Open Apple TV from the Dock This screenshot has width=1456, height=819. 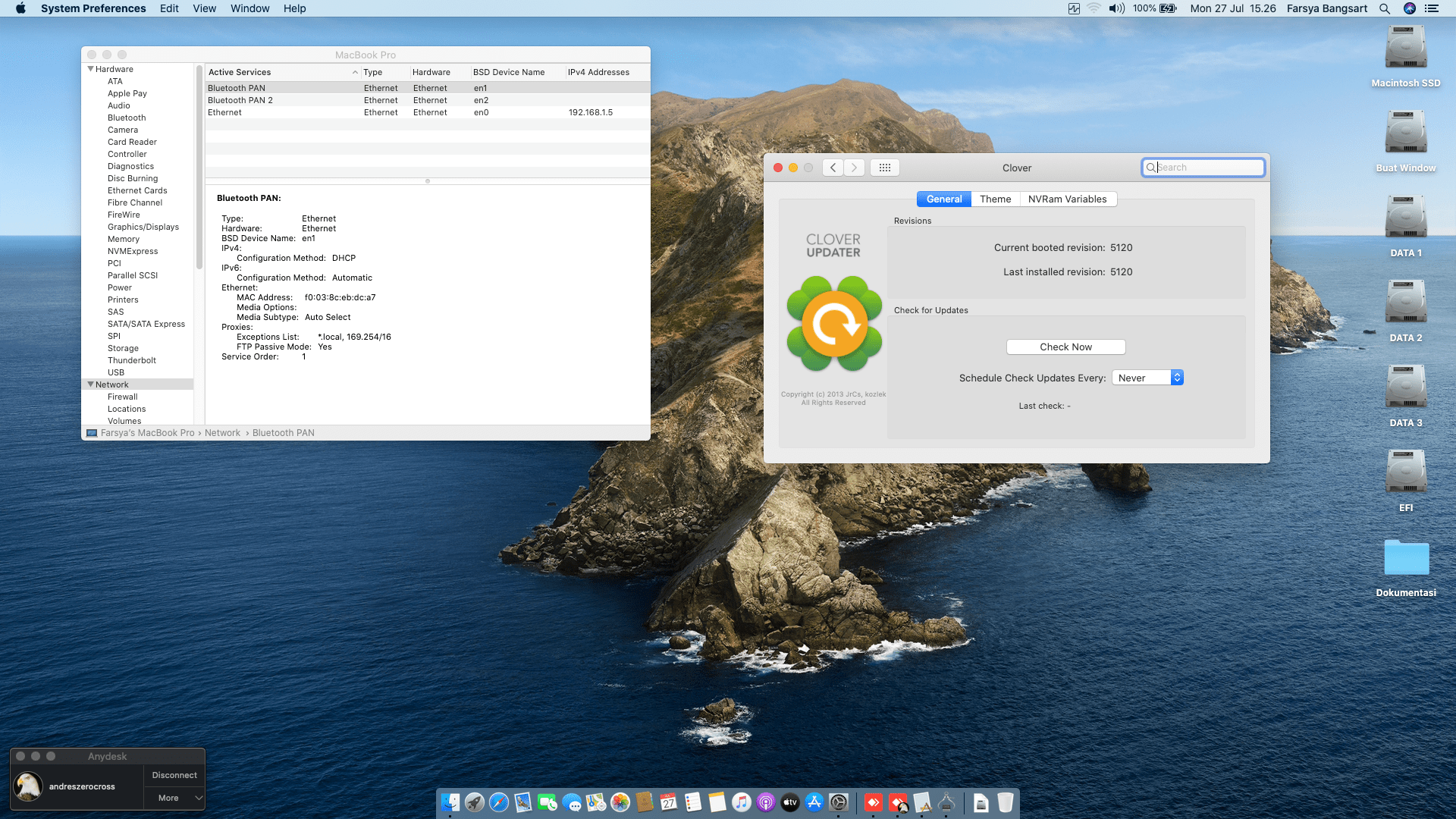coord(790,802)
